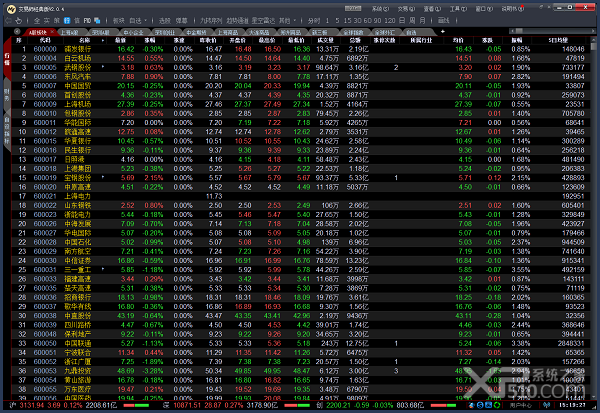The width and height of the screenshot is (600, 413).
Task: Click the red 行情 left sidebar tab
Action: click(x=7, y=59)
